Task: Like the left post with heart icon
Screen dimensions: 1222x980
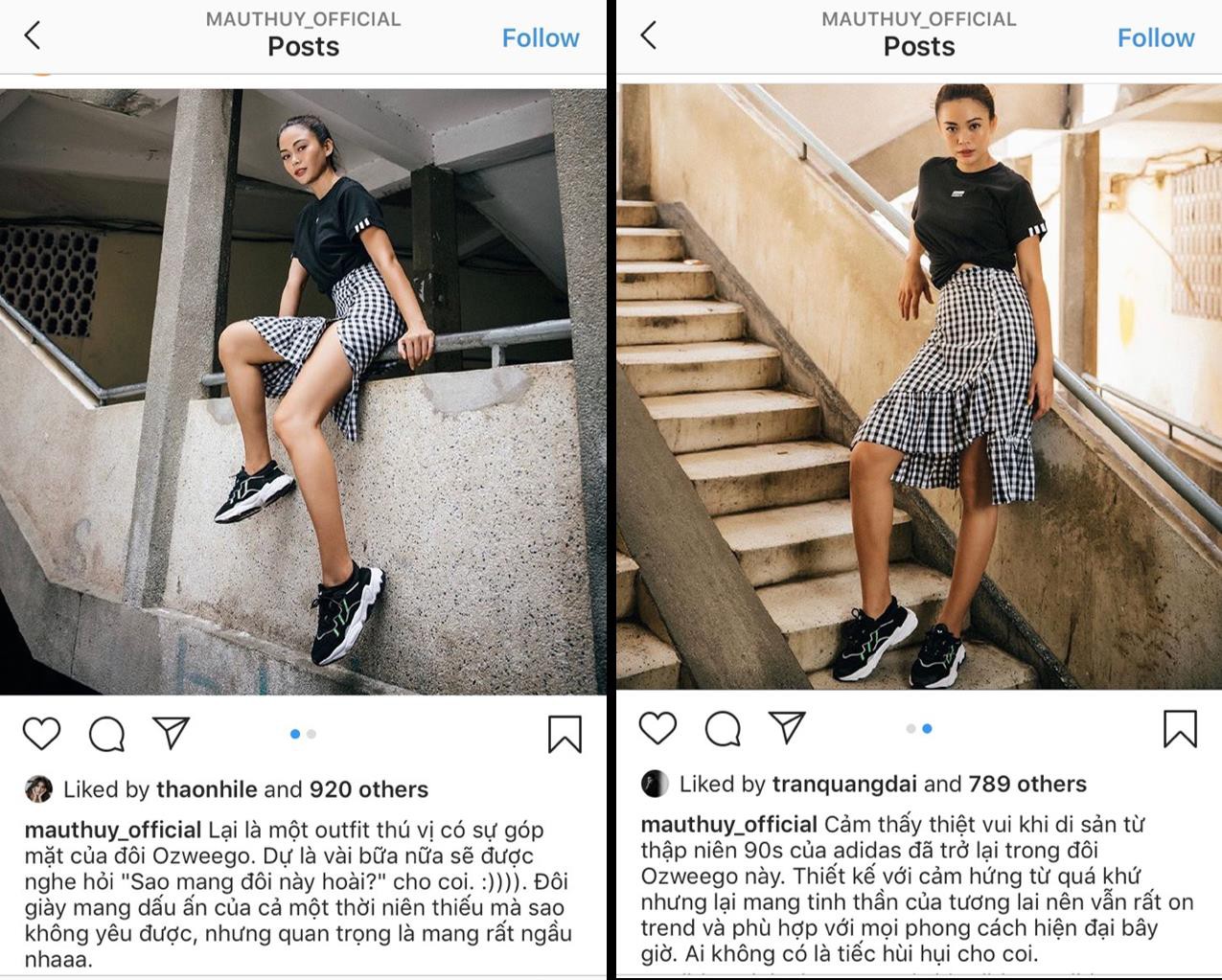Action: pos(41,734)
